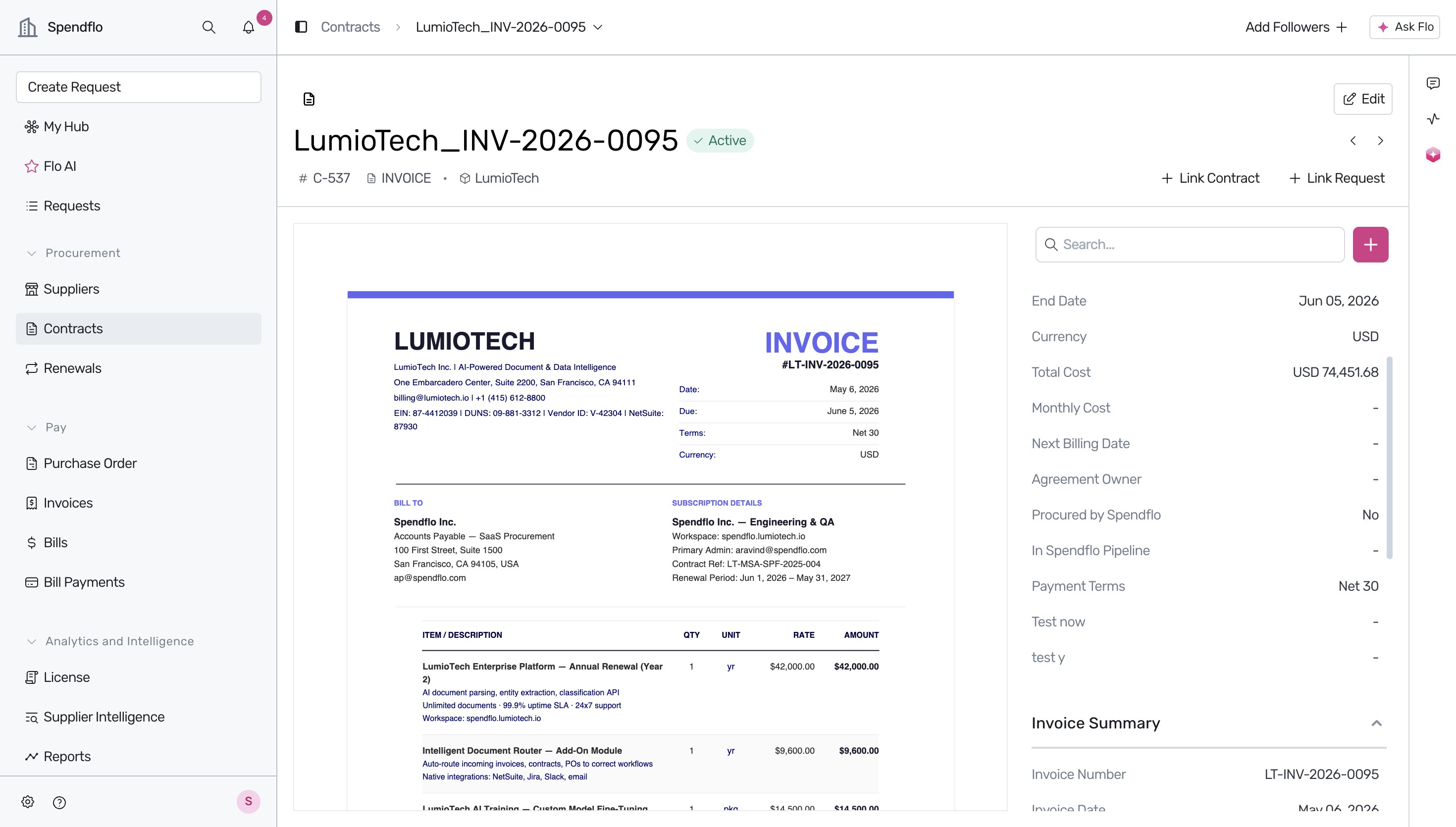Click the Contracts breadcrumb link
The height and width of the screenshot is (827, 1456).
[x=350, y=27]
